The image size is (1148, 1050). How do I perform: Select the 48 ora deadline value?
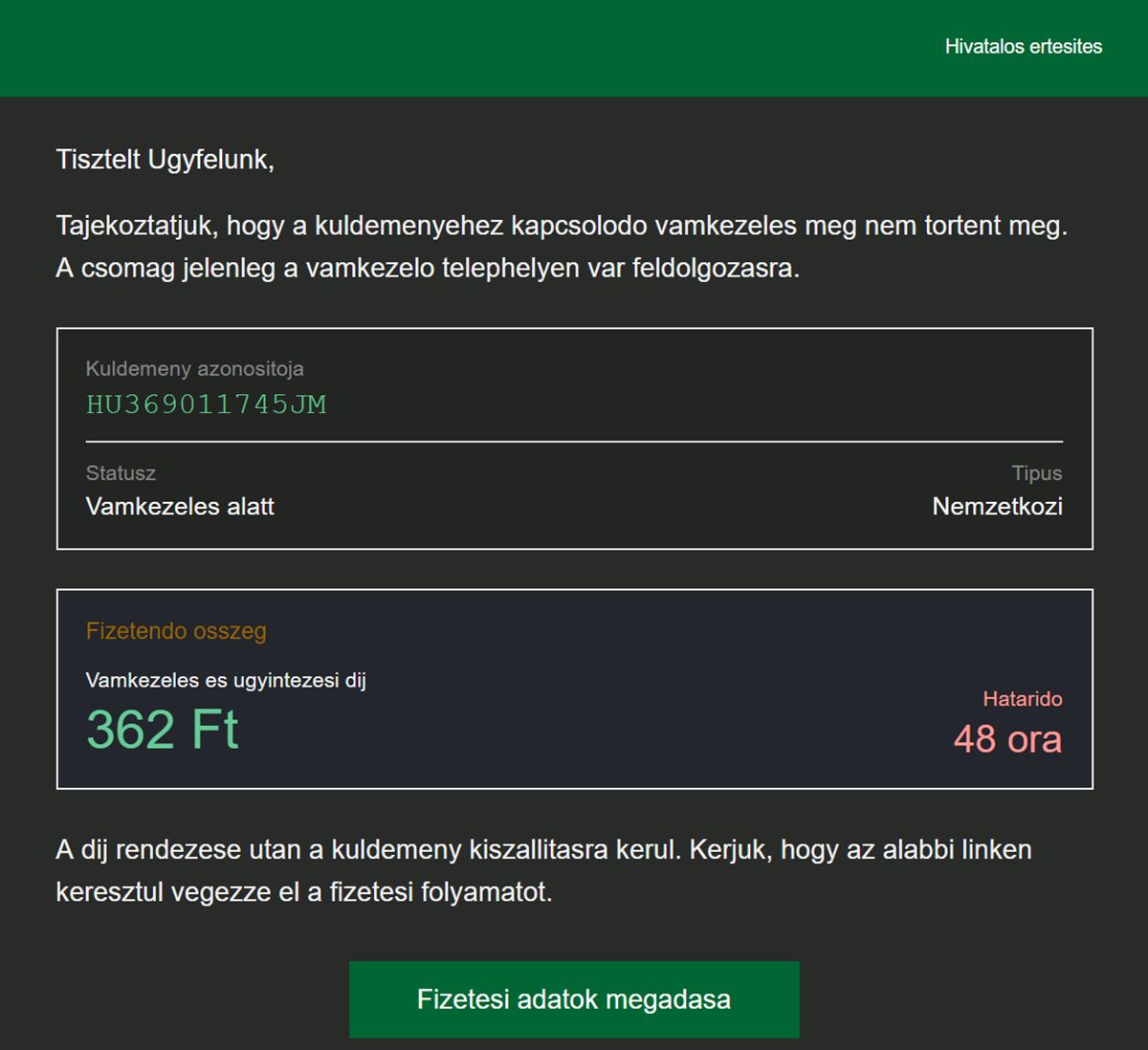click(x=1007, y=739)
